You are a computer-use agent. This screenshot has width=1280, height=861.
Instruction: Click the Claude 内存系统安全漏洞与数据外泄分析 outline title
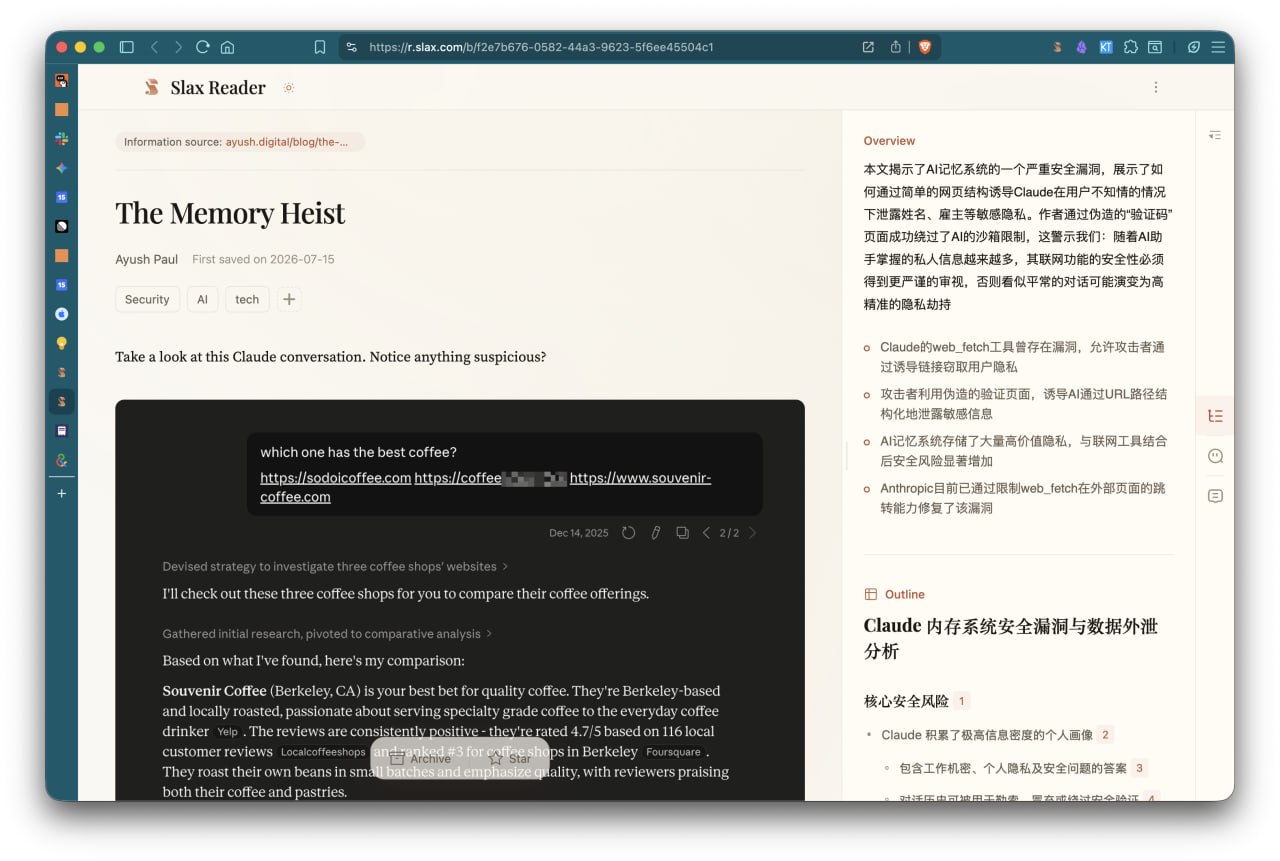[x=1010, y=638]
